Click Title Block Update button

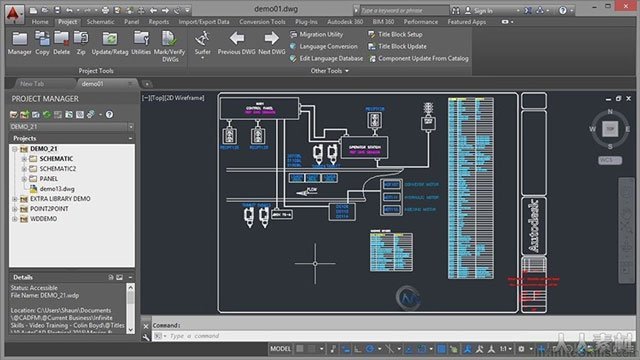point(397,47)
